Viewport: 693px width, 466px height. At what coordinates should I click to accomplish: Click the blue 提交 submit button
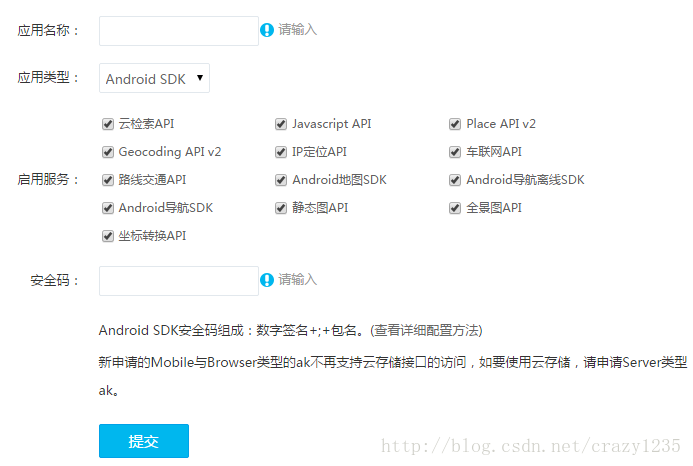144,441
